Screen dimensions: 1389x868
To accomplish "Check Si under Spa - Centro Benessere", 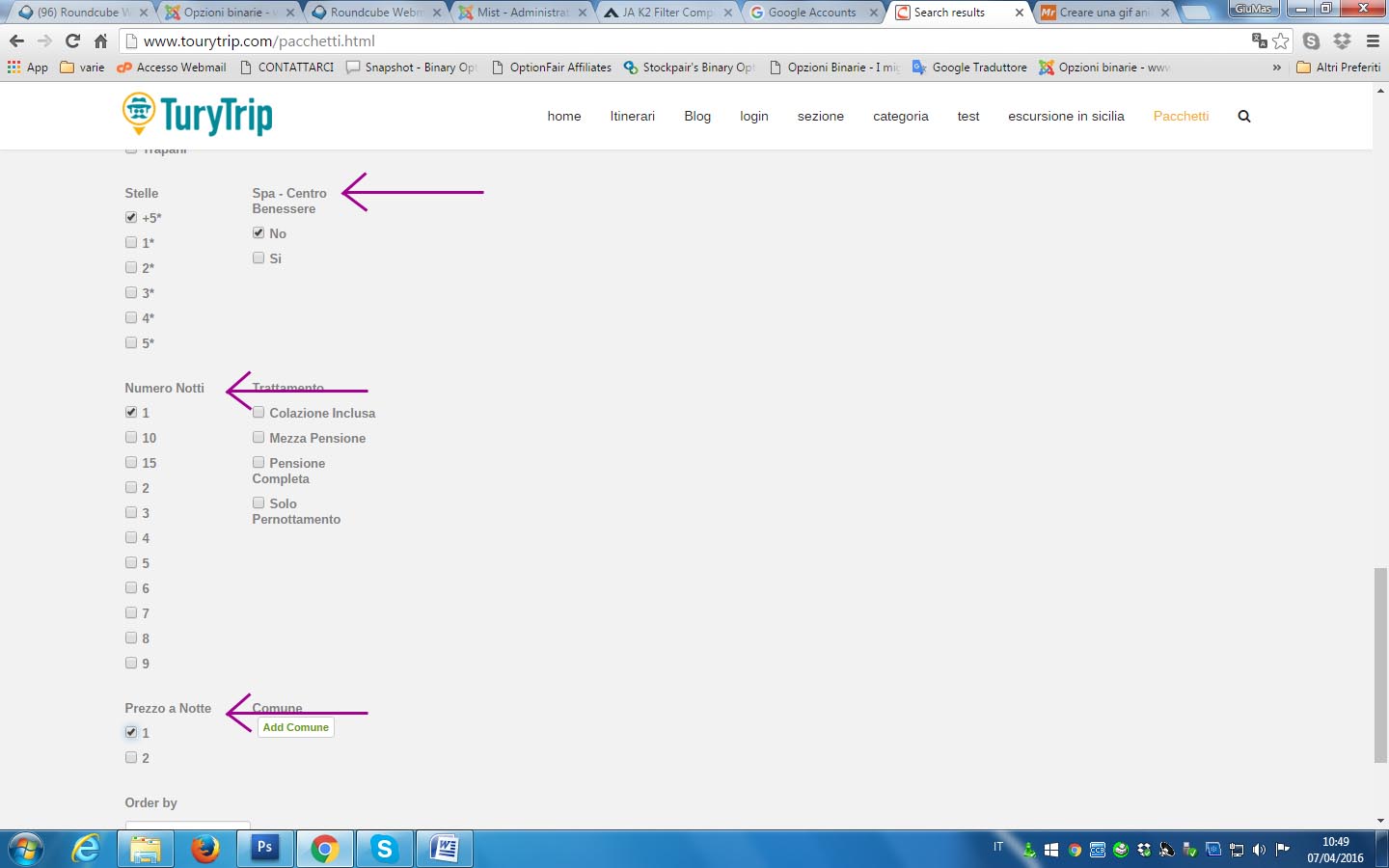I will point(259,258).
